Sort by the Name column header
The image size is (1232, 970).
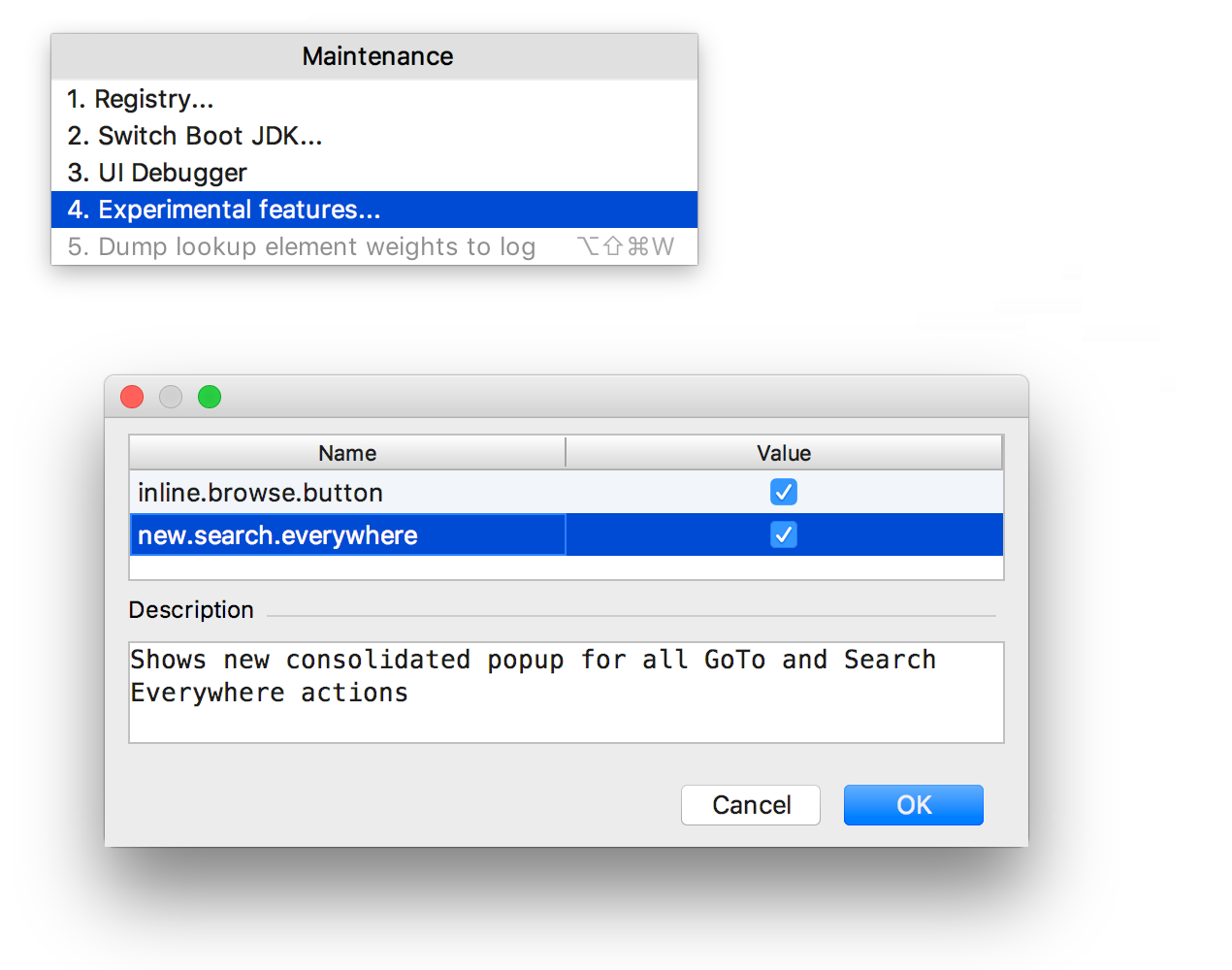(x=347, y=453)
